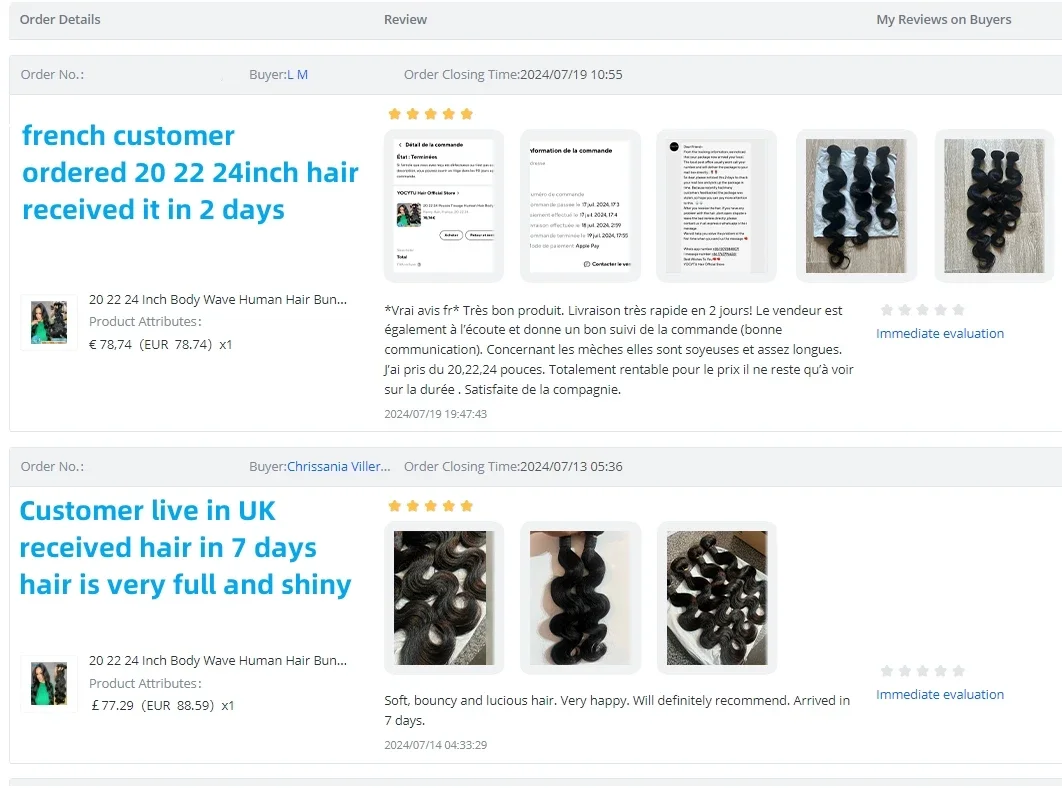Open product title in the €78,74 order
The width and height of the screenshot is (1062, 797).
click(217, 299)
